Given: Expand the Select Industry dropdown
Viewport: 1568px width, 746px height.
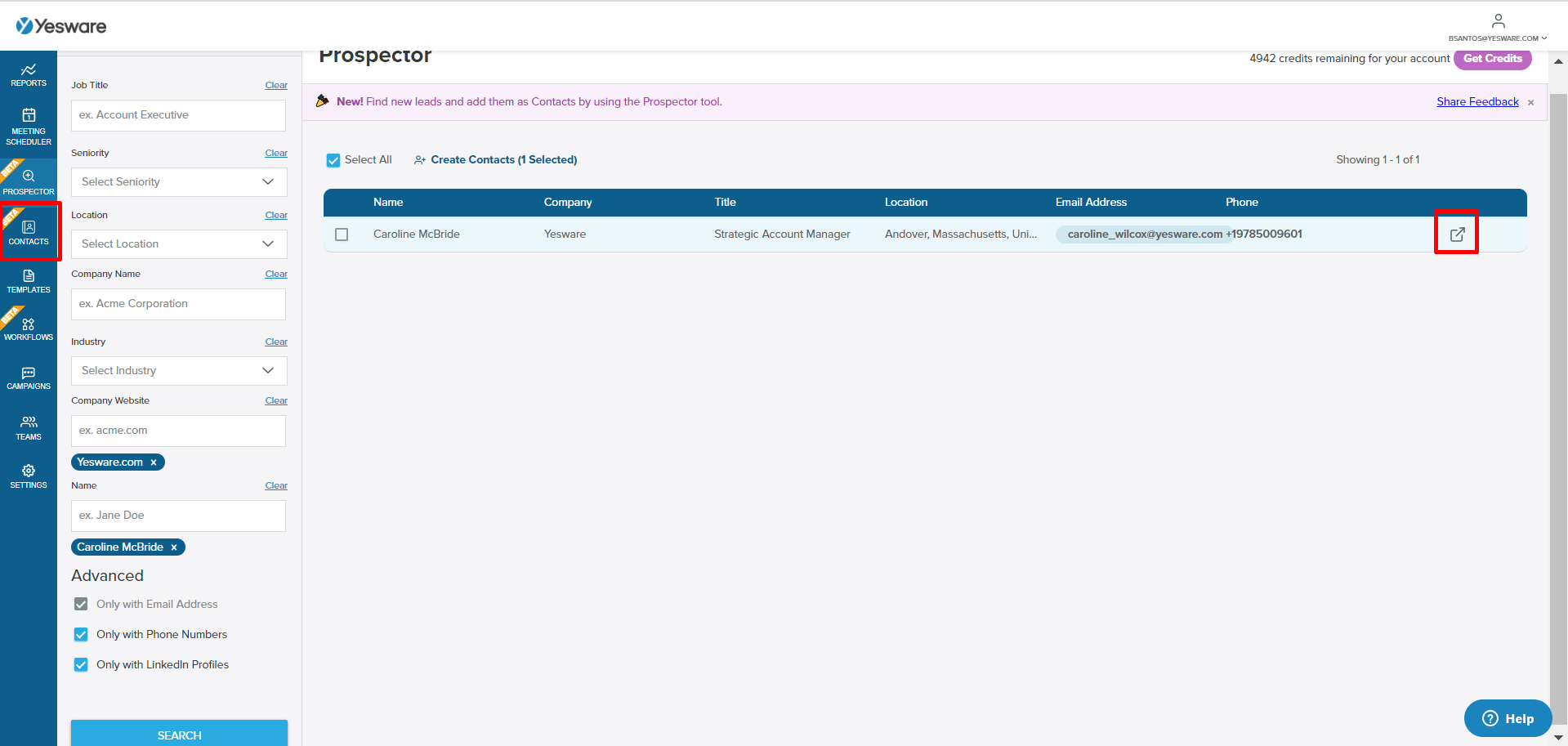Looking at the screenshot, I should (179, 370).
